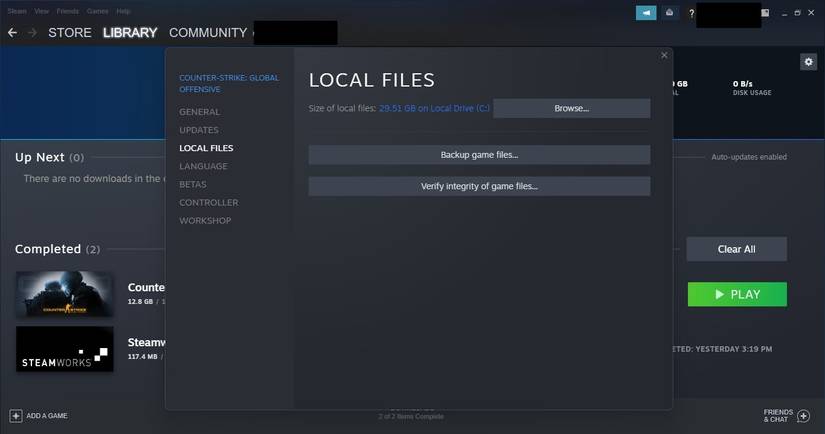Go forward with the right arrow
Viewport: 825px width, 434px height.
point(33,33)
